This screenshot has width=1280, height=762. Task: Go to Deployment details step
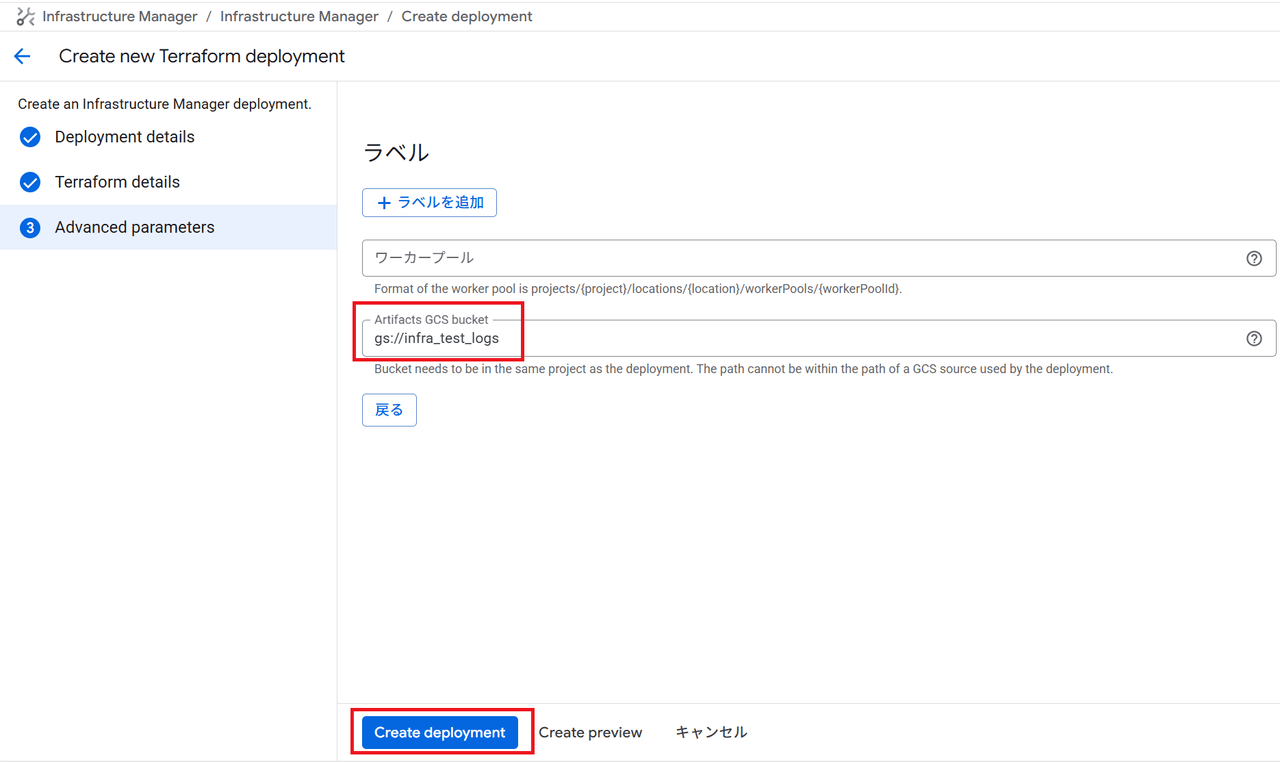click(x=125, y=137)
